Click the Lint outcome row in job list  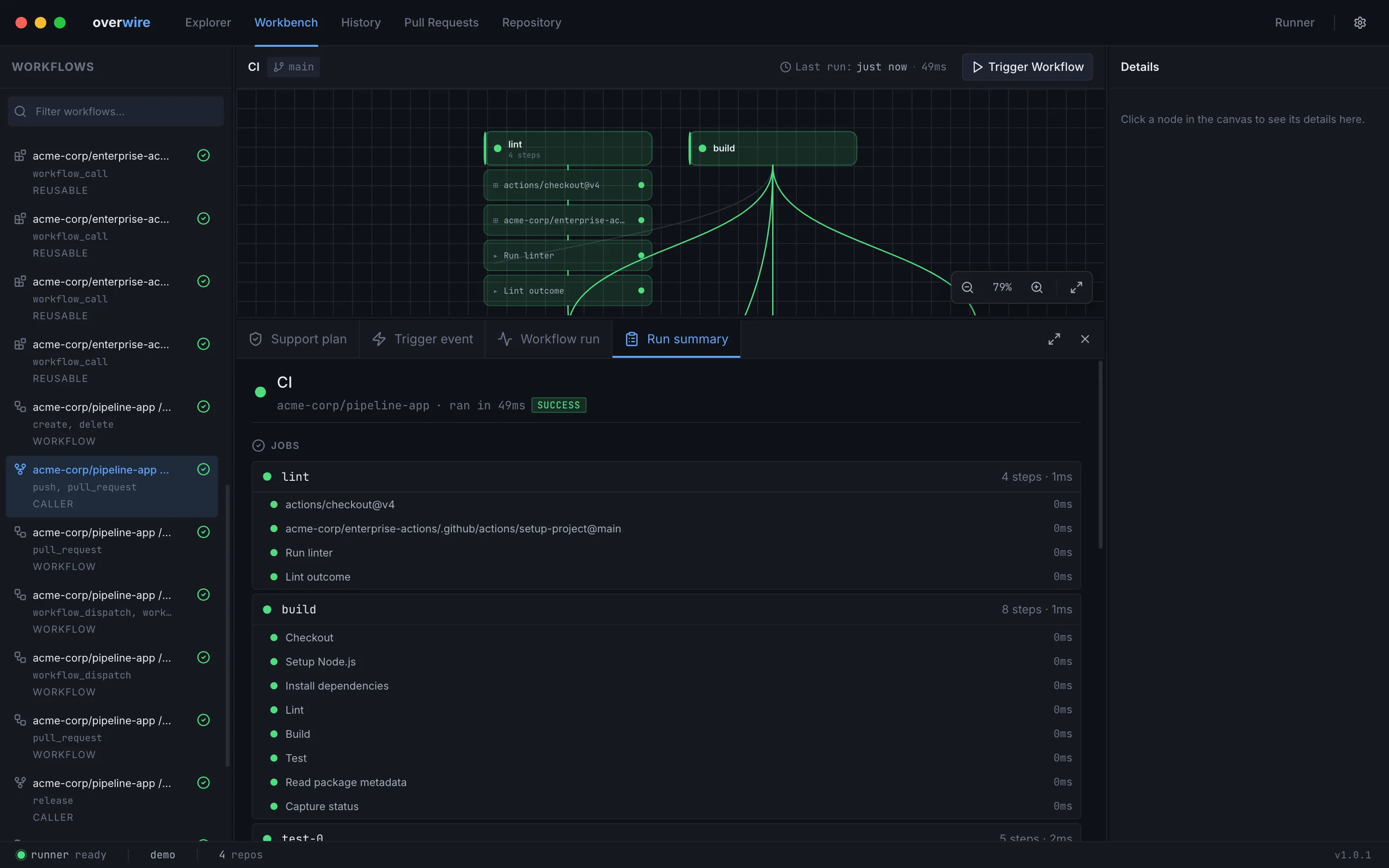[666, 577]
